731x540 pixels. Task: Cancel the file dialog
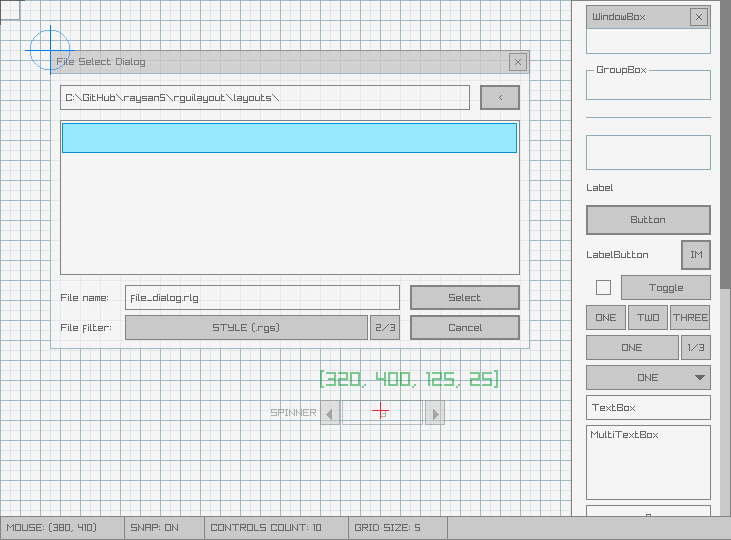click(x=464, y=328)
